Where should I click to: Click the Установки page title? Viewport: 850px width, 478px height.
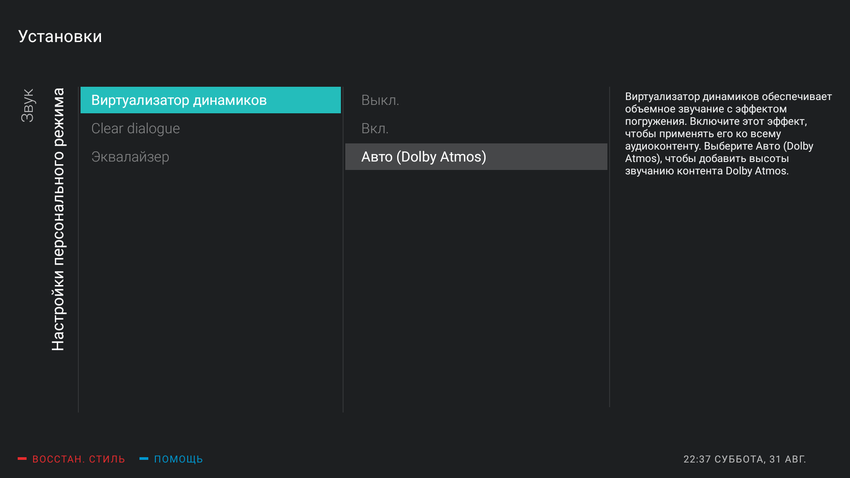[x=60, y=37]
